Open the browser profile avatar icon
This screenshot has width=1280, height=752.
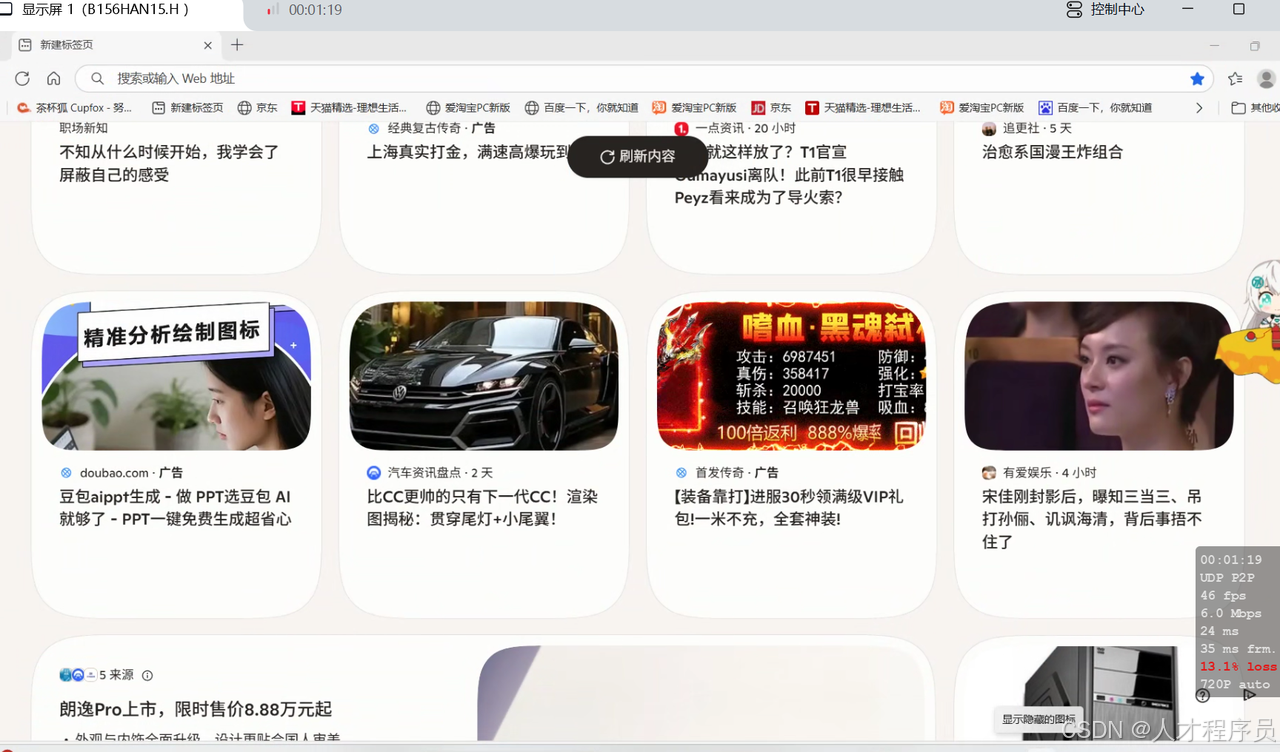point(1267,78)
